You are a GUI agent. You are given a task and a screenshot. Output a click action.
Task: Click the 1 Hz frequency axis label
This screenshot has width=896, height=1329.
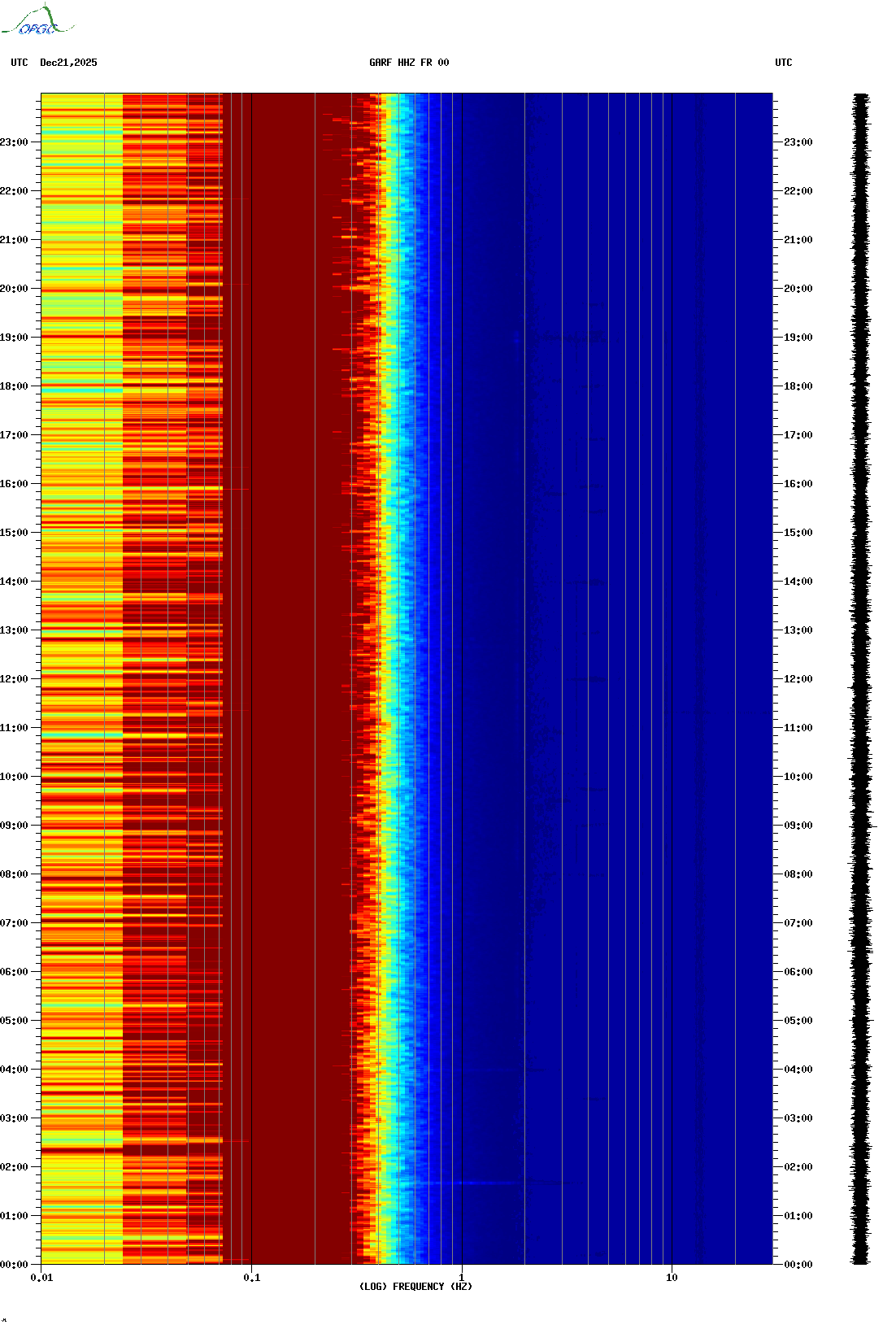(462, 1278)
